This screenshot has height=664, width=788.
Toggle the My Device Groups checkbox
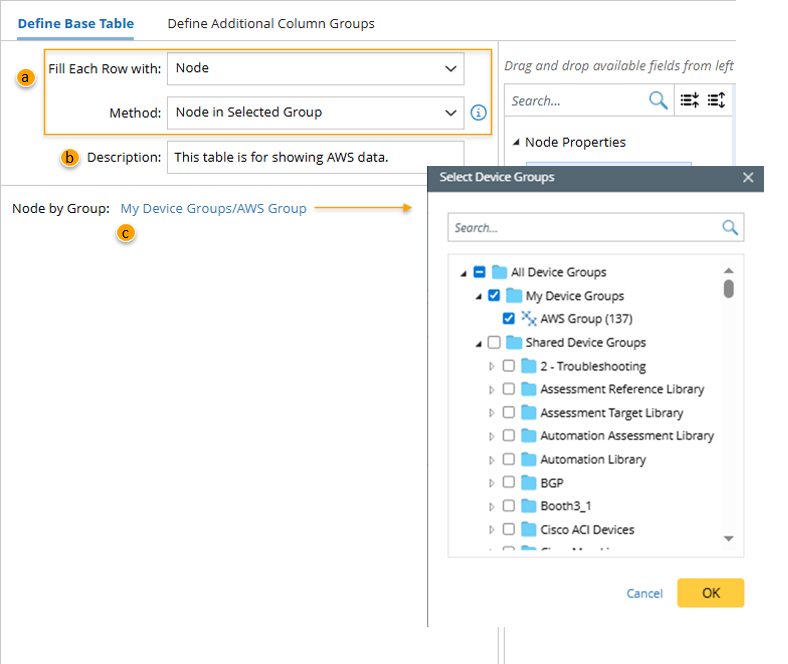pyautogui.click(x=494, y=296)
